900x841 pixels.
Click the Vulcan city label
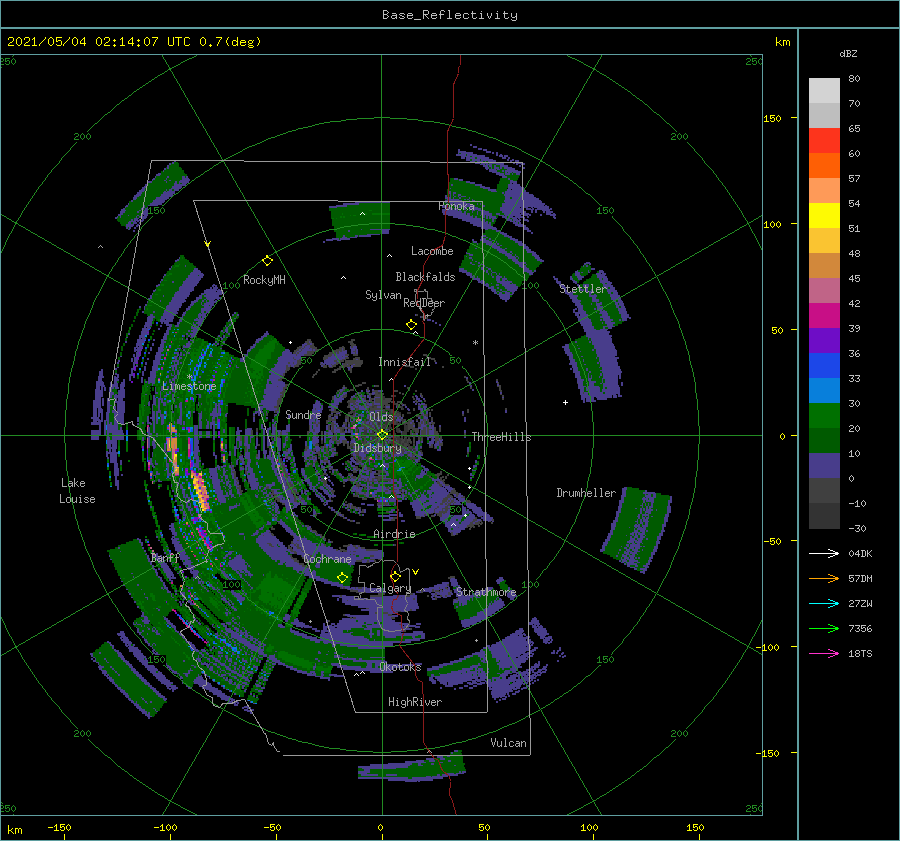pyautogui.click(x=509, y=743)
